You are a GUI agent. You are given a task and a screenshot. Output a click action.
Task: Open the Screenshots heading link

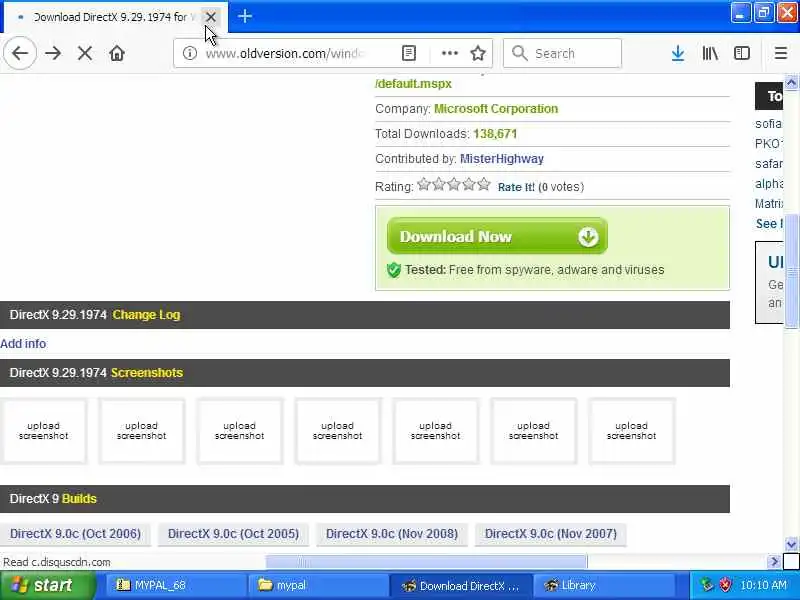pos(147,373)
